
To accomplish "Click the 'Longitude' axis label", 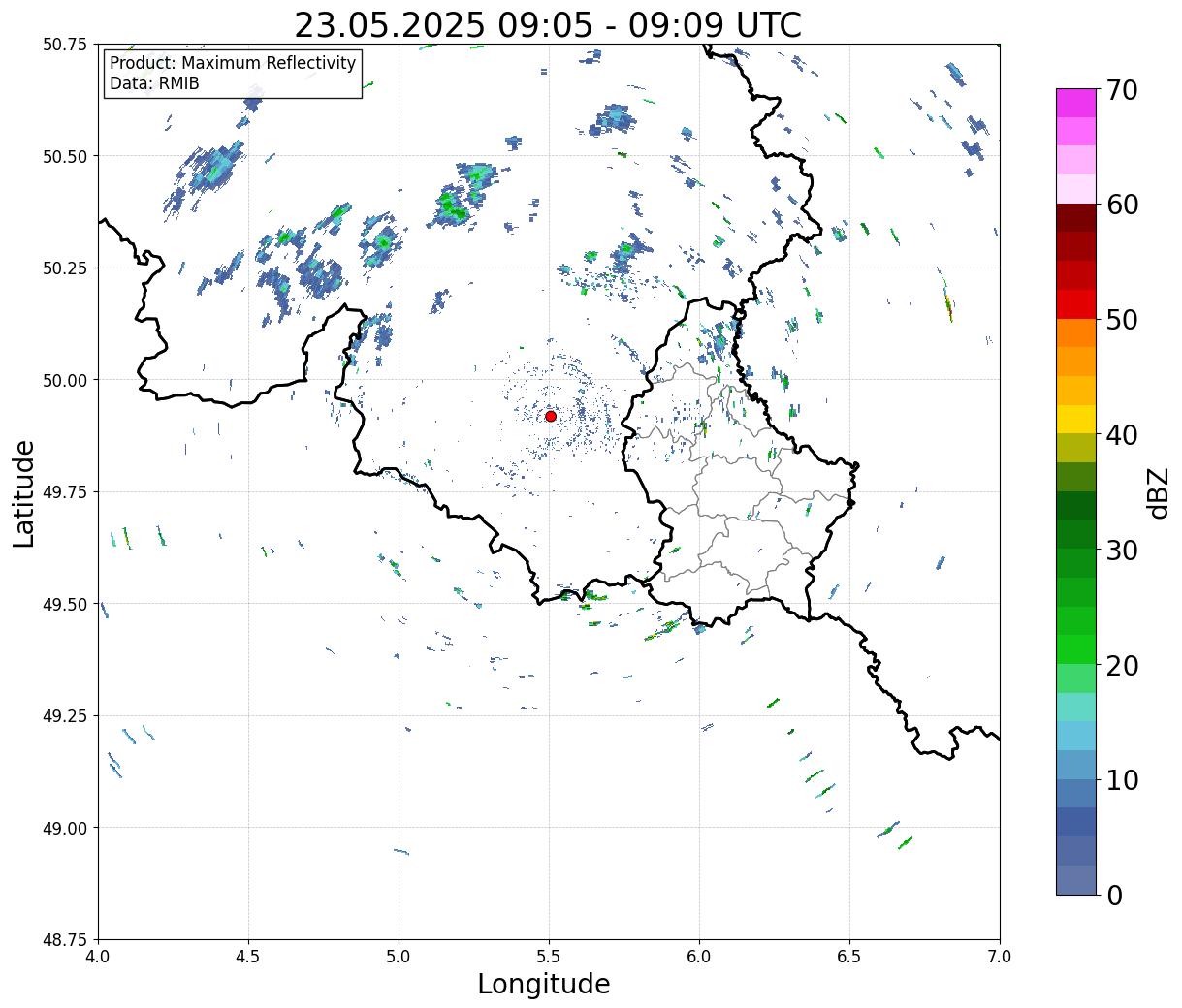I will 544,984.
